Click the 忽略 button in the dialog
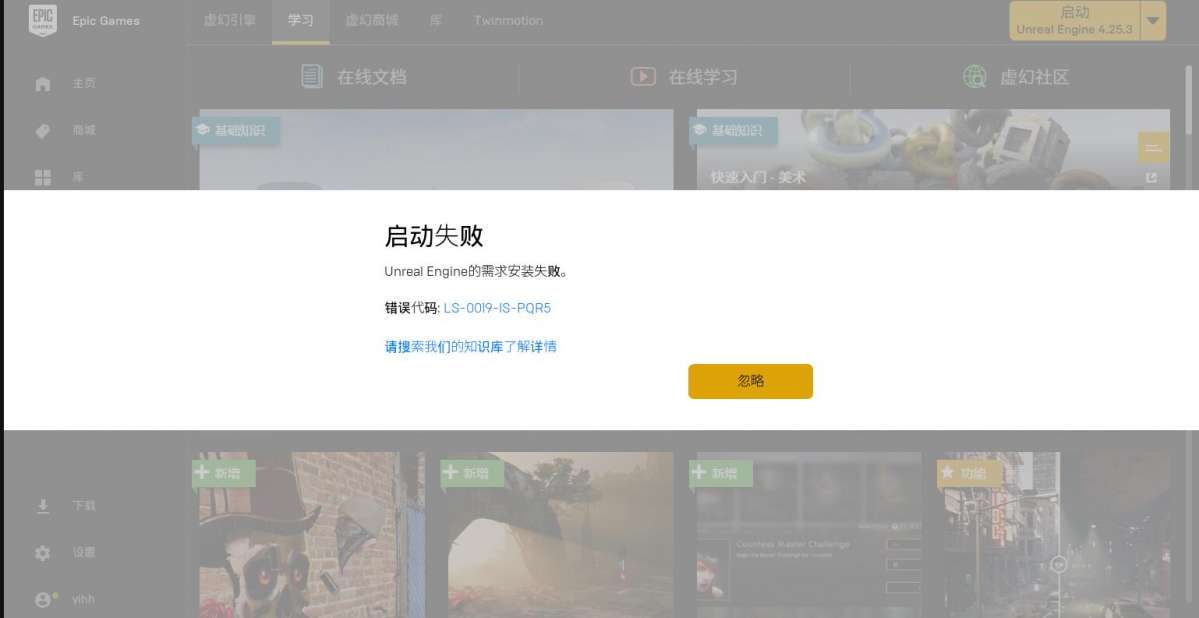 pyautogui.click(x=750, y=381)
